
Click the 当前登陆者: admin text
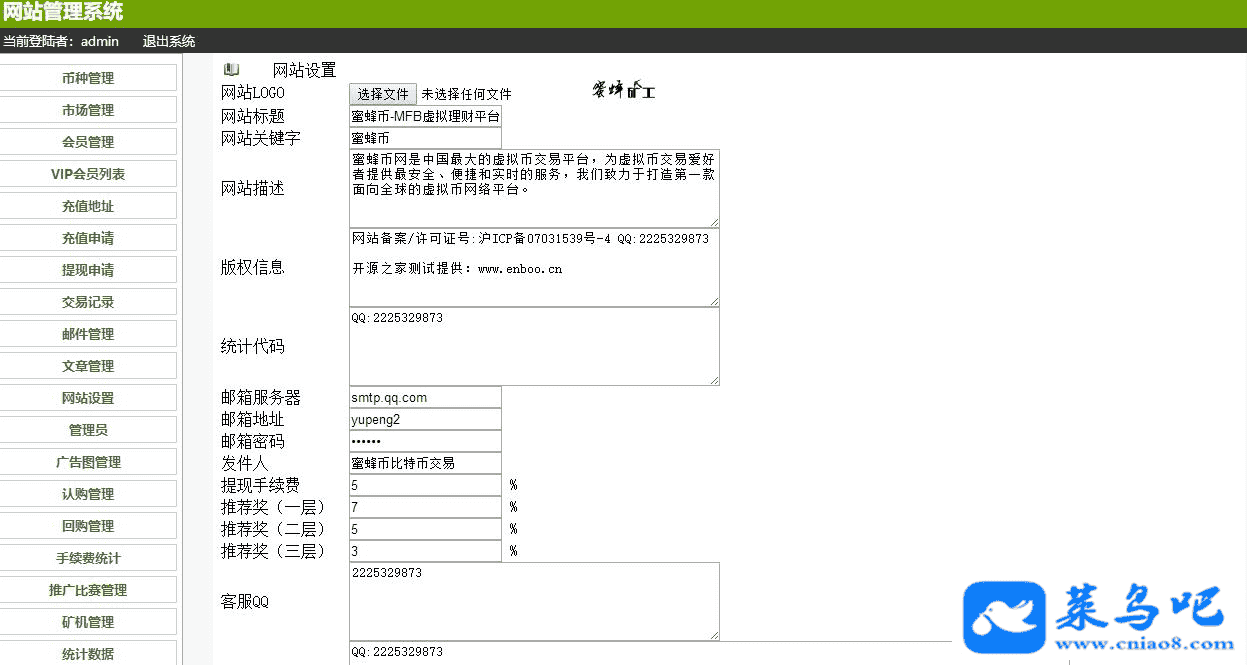click(61, 42)
